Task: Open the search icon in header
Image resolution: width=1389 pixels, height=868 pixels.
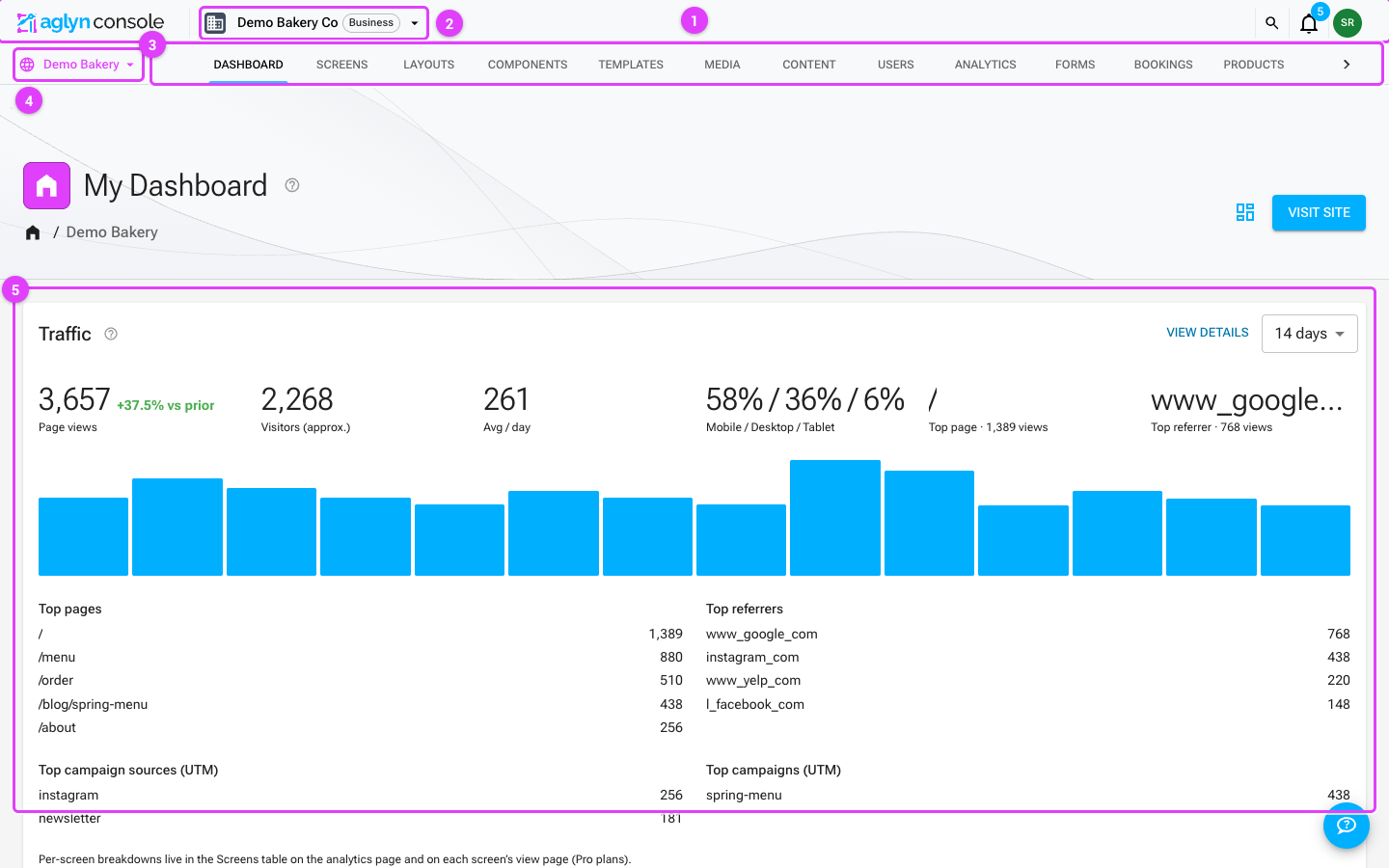Action: click(x=1271, y=23)
